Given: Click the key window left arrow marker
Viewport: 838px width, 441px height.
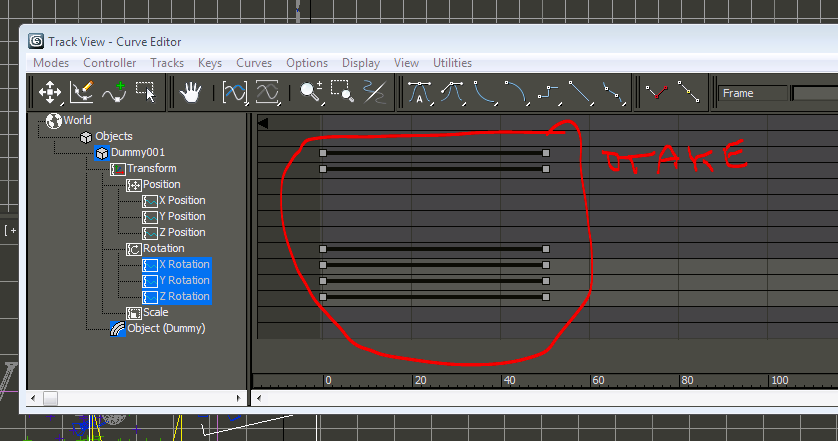Looking at the screenshot, I should [262, 123].
